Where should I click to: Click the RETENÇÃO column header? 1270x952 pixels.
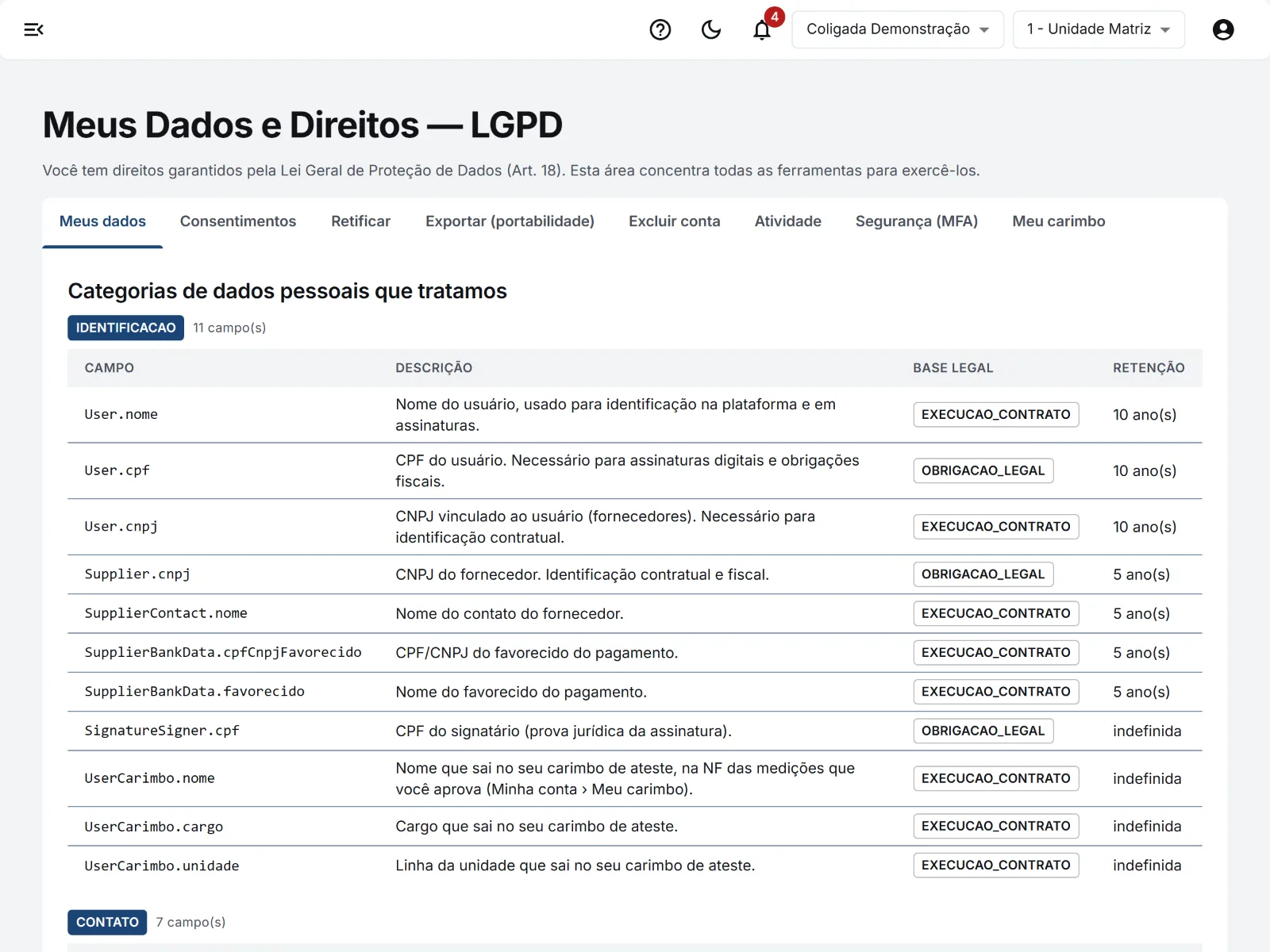(1149, 368)
